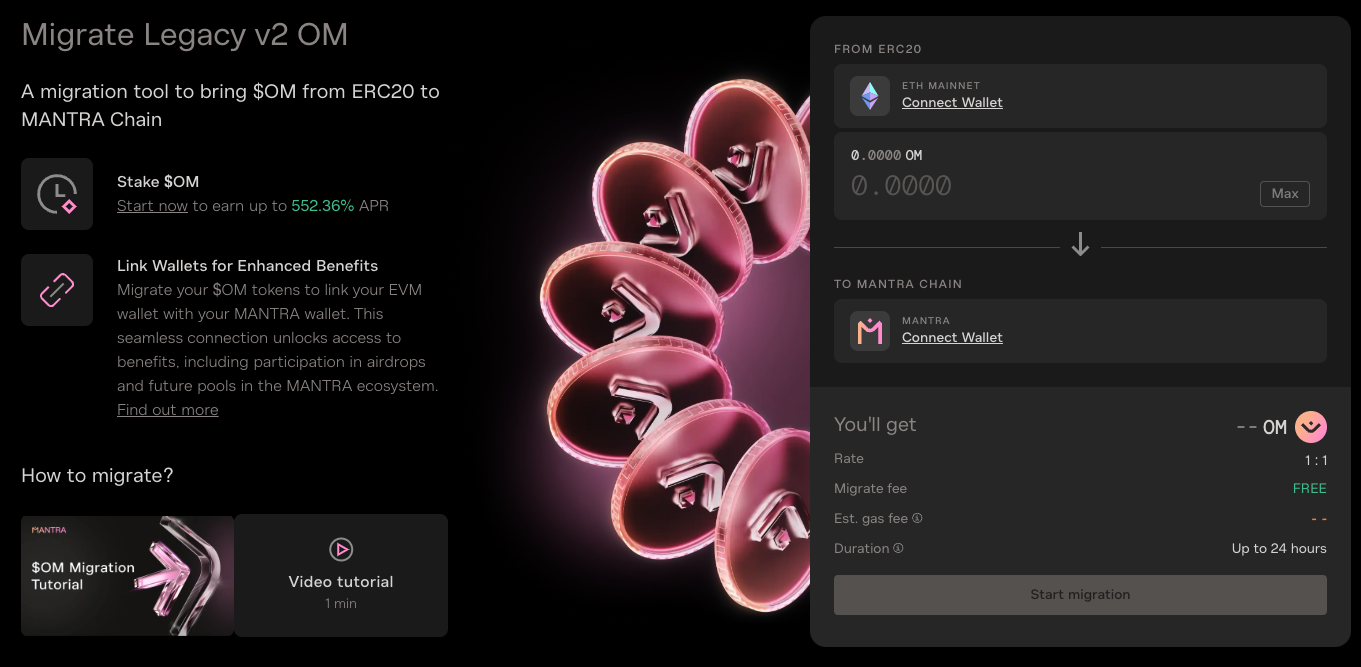
Task: Click the Est. gas fee info icon
Action: pos(917,519)
